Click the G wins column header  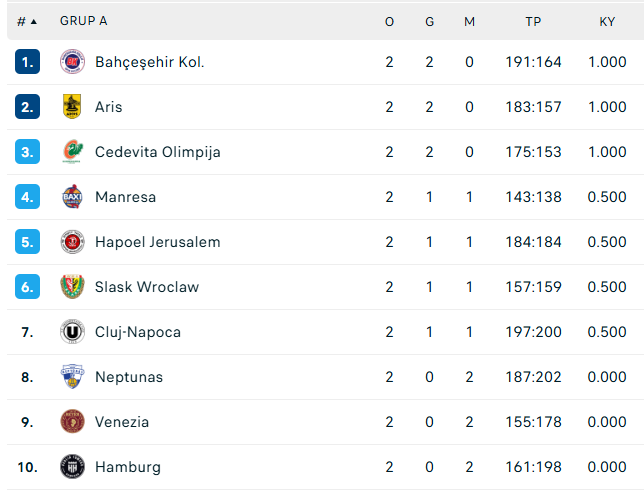(429, 21)
